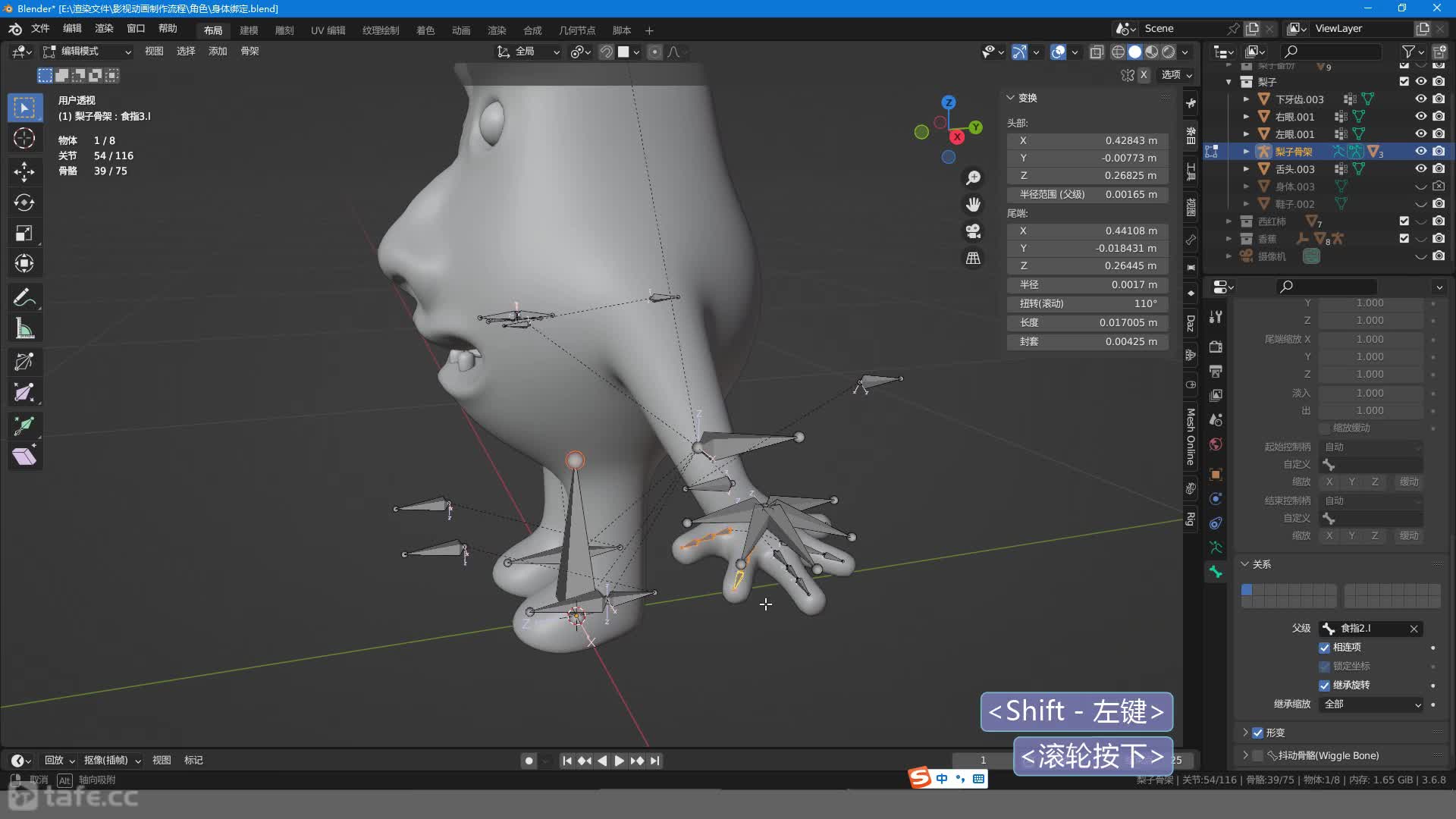Select the Shear tool

24,457
